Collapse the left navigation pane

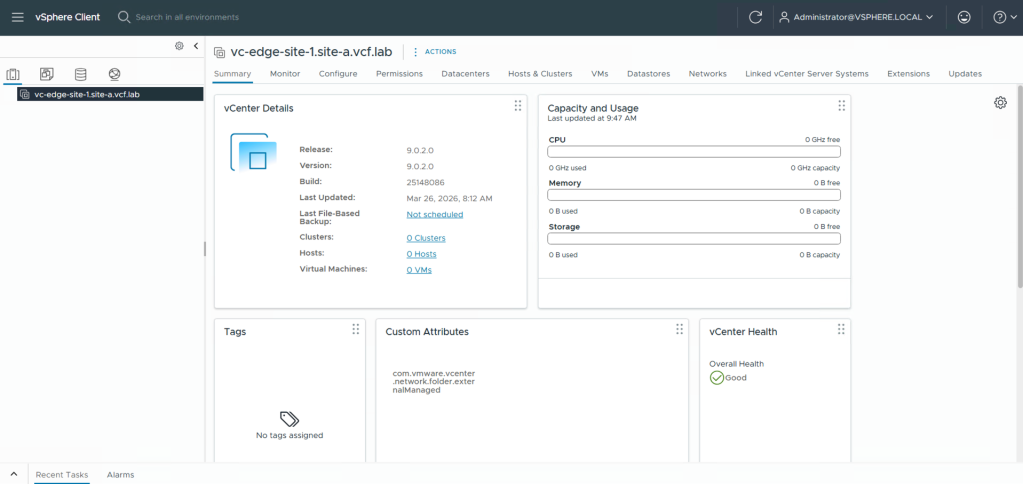point(196,46)
